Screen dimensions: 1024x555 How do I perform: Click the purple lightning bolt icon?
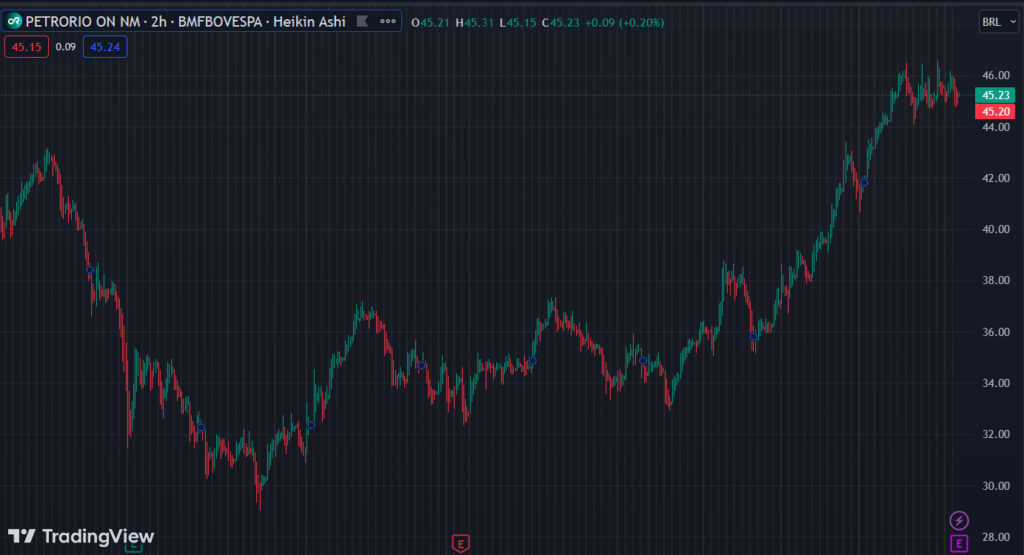click(959, 520)
